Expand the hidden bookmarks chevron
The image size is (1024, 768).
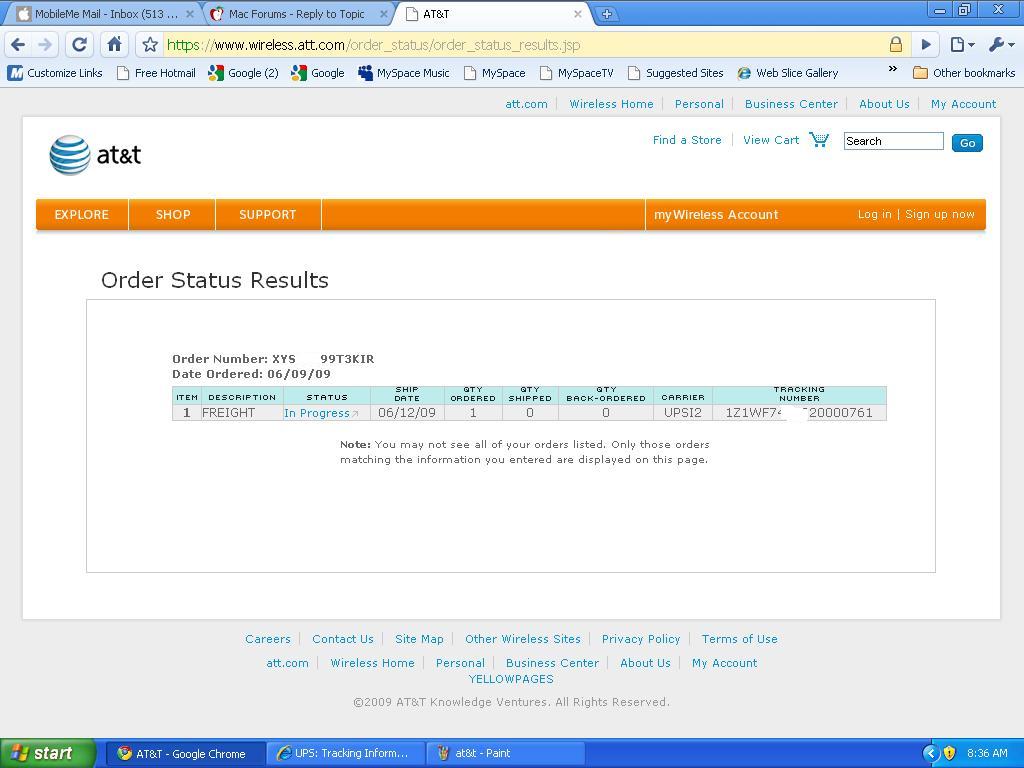pyautogui.click(x=893, y=69)
